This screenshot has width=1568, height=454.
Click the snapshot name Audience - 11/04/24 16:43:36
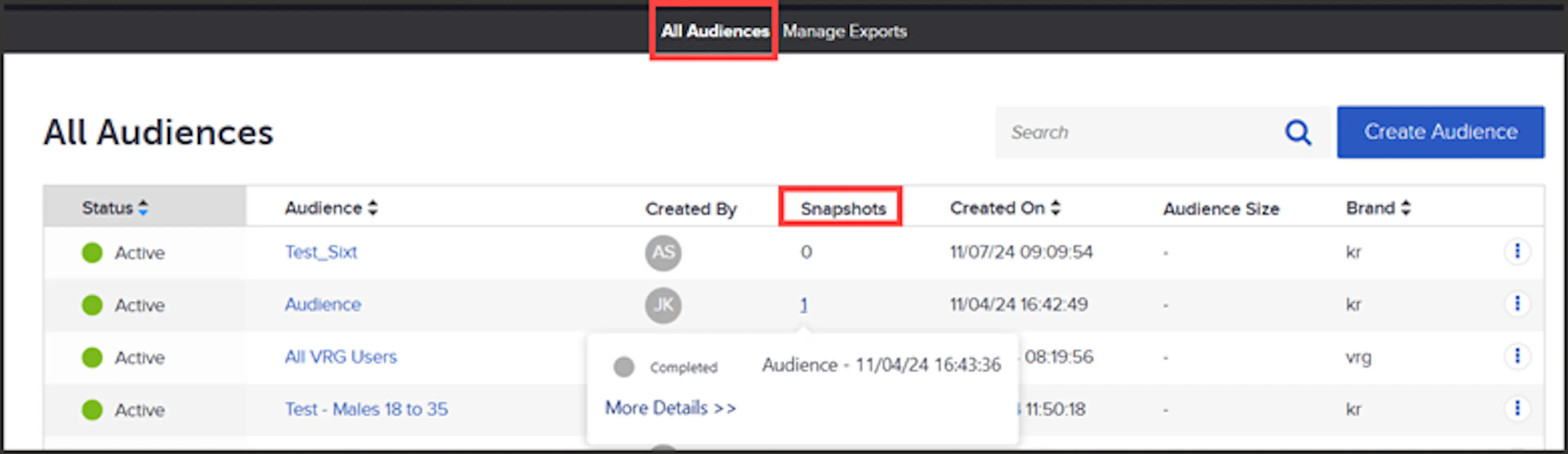[882, 365]
